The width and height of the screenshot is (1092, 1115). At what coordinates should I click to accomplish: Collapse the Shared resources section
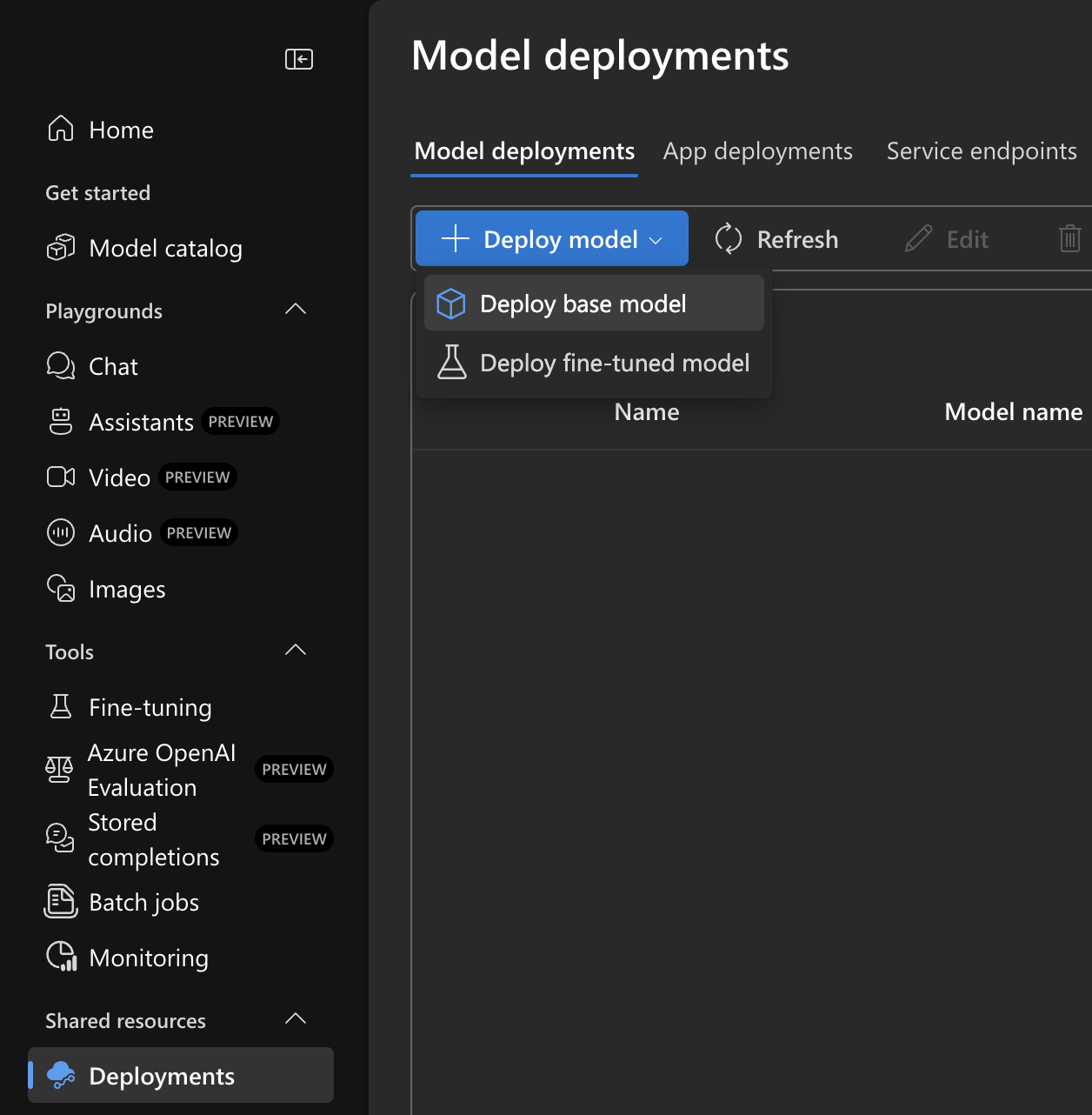tap(295, 1018)
